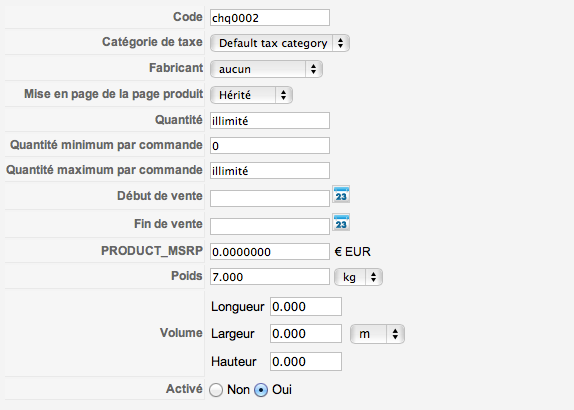Open the Fin de vente calendar picker
Screen dimensions: 574x410
[341, 222]
